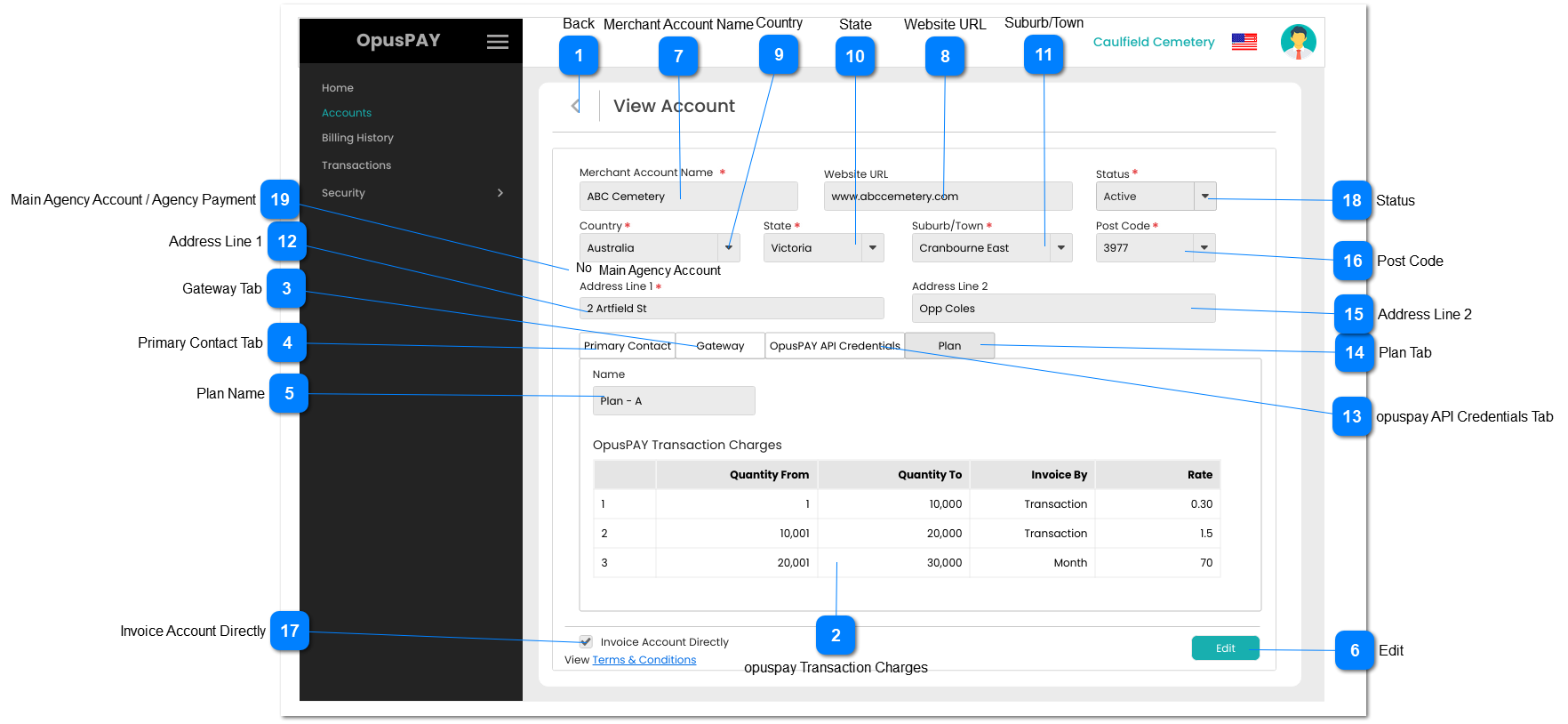The height and width of the screenshot is (724, 1568).
Task: Click the Website URL field
Action: coord(948,197)
